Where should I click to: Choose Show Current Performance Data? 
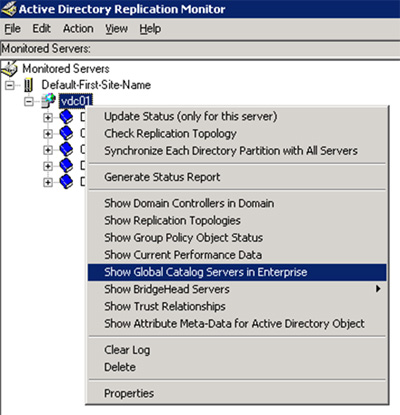(237, 255)
